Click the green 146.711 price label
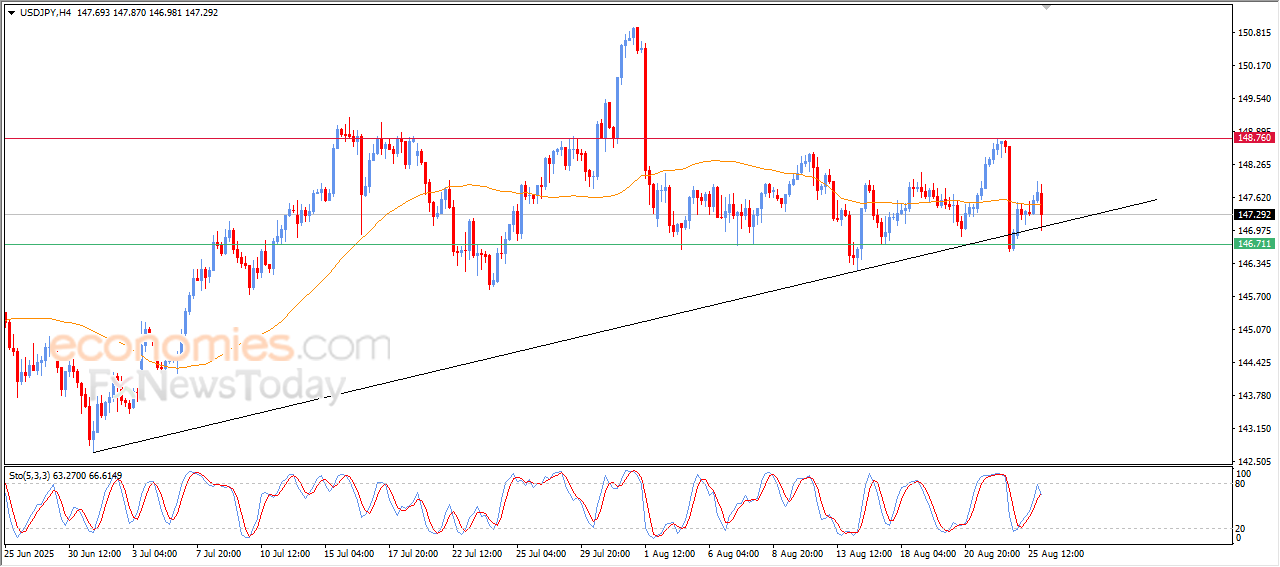Image resolution: width=1280 pixels, height=567 pixels. pos(1254,244)
